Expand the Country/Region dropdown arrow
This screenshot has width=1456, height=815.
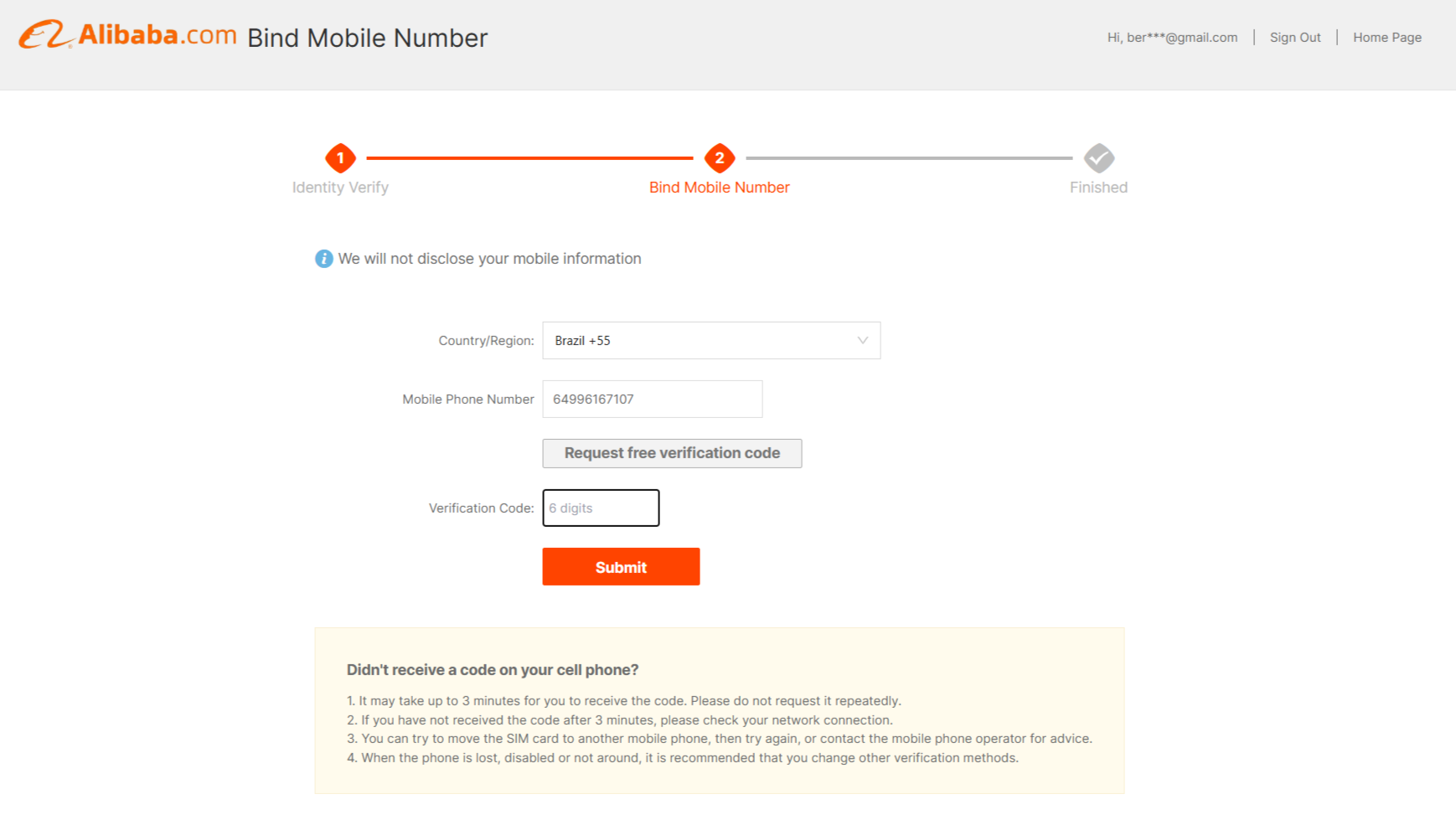click(x=863, y=340)
